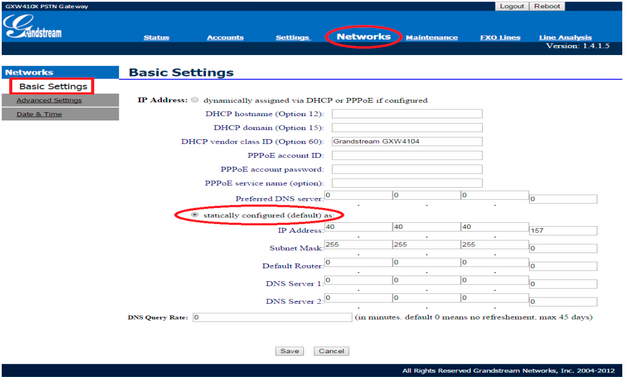Select statically configured radio button
This screenshot has height=377, width=625.
point(195,215)
